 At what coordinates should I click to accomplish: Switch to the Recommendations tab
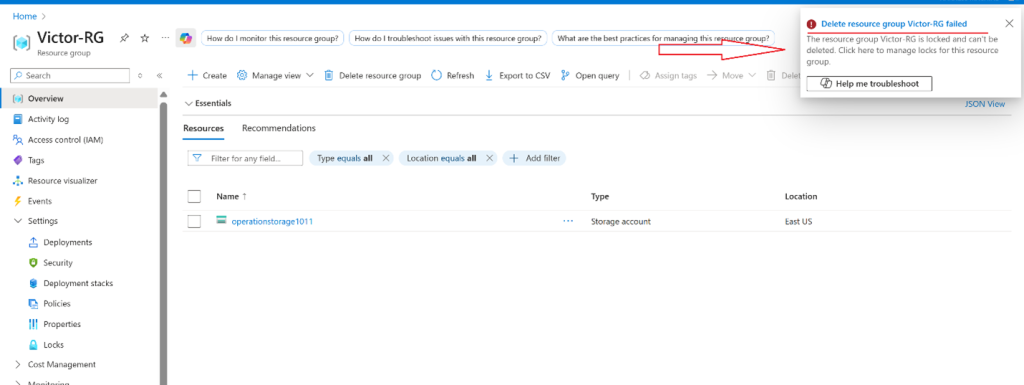pyautogui.click(x=279, y=129)
